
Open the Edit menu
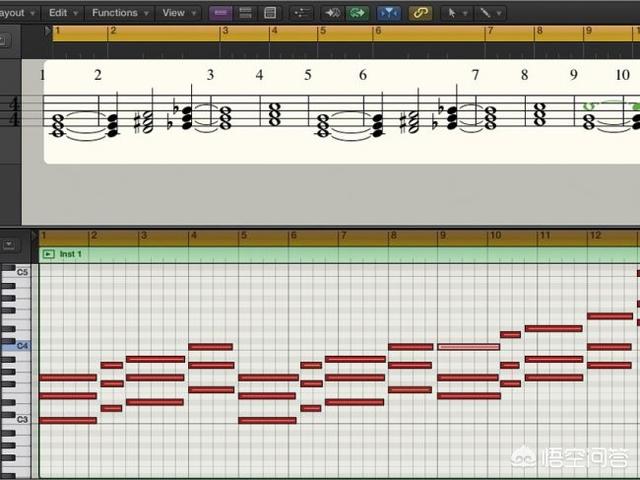pos(62,13)
